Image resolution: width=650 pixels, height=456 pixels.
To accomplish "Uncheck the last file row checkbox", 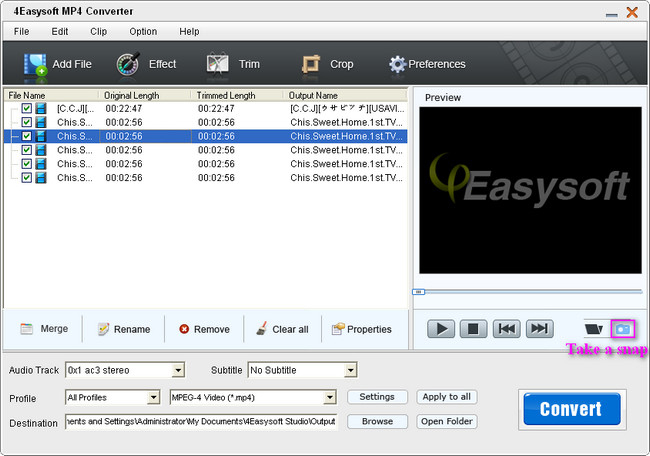I will (x=27, y=177).
